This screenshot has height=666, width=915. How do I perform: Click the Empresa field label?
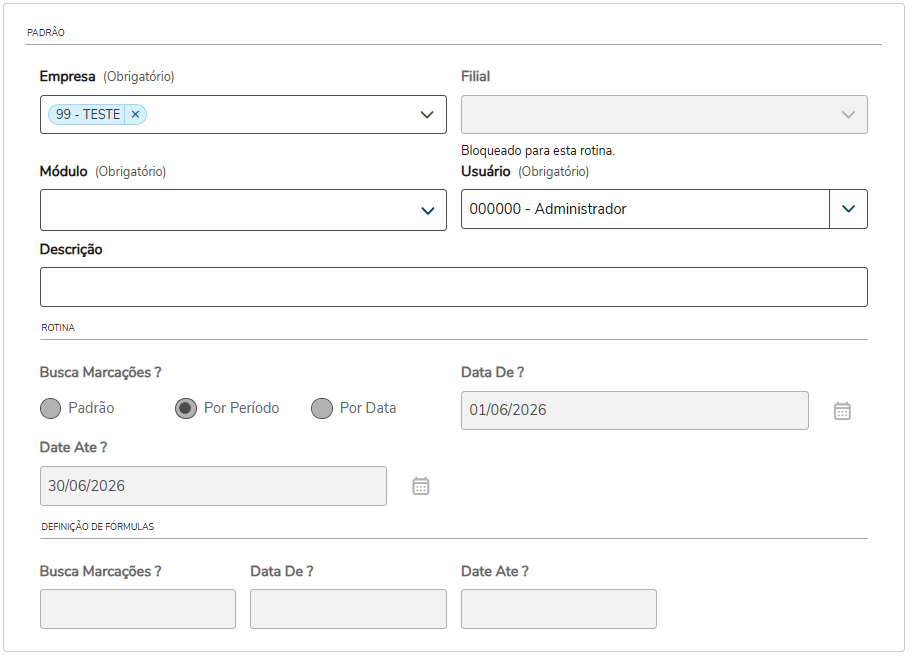[x=67, y=76]
